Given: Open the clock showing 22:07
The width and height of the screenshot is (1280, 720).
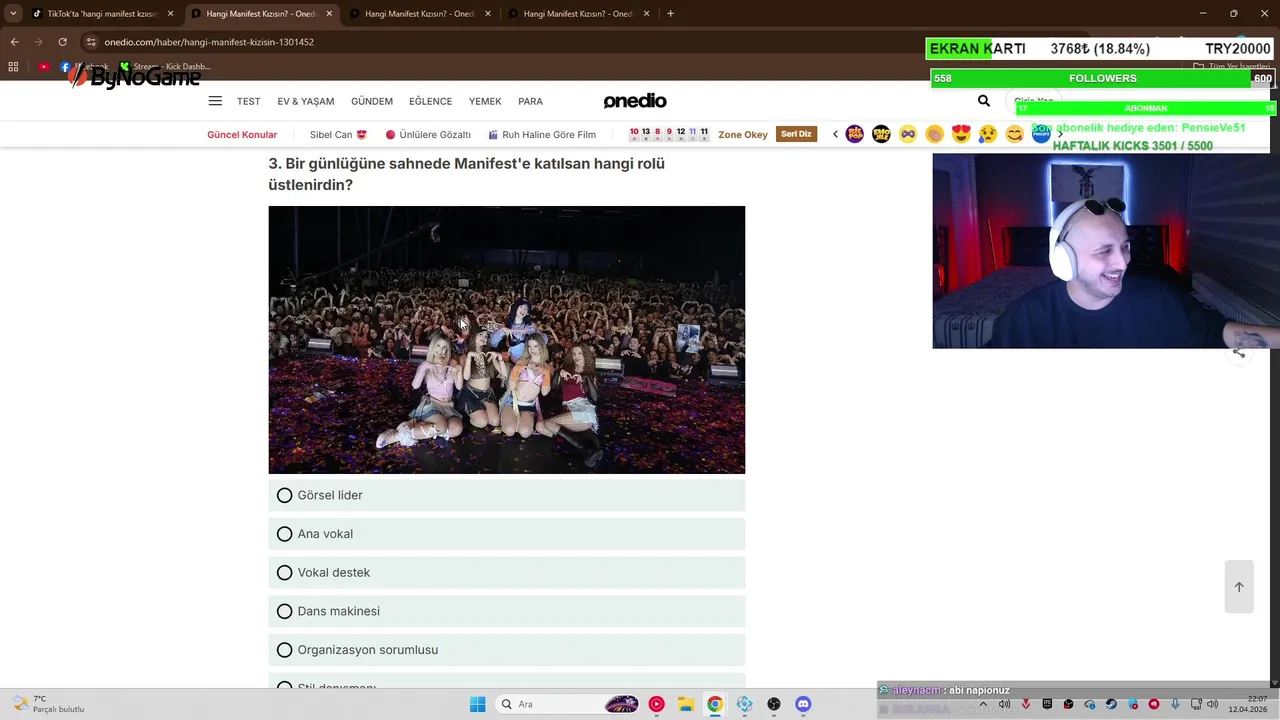Looking at the screenshot, I should tap(1250, 704).
